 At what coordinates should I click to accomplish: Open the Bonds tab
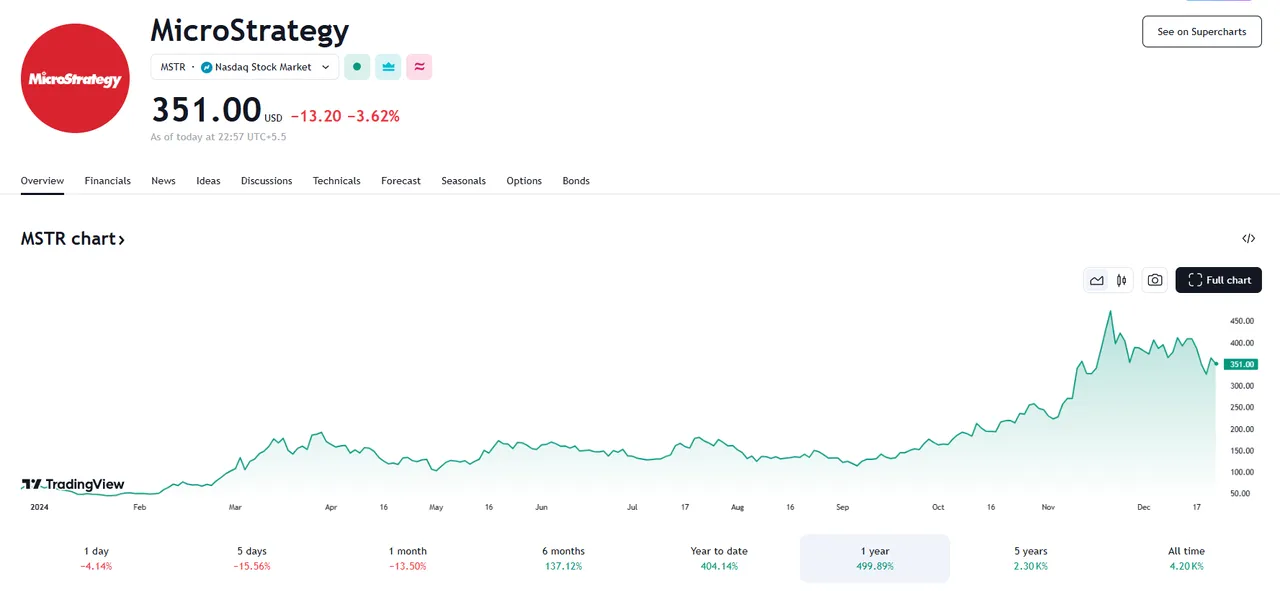click(x=576, y=181)
